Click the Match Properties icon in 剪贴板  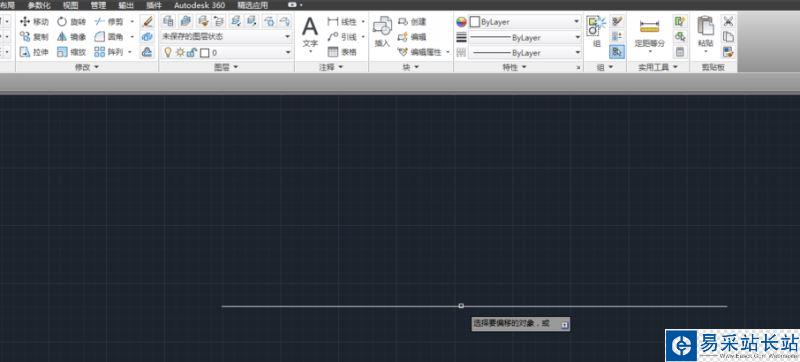click(x=728, y=51)
